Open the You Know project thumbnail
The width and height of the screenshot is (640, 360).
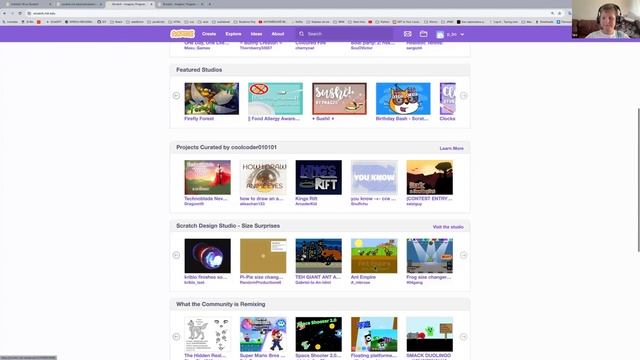click(374, 177)
